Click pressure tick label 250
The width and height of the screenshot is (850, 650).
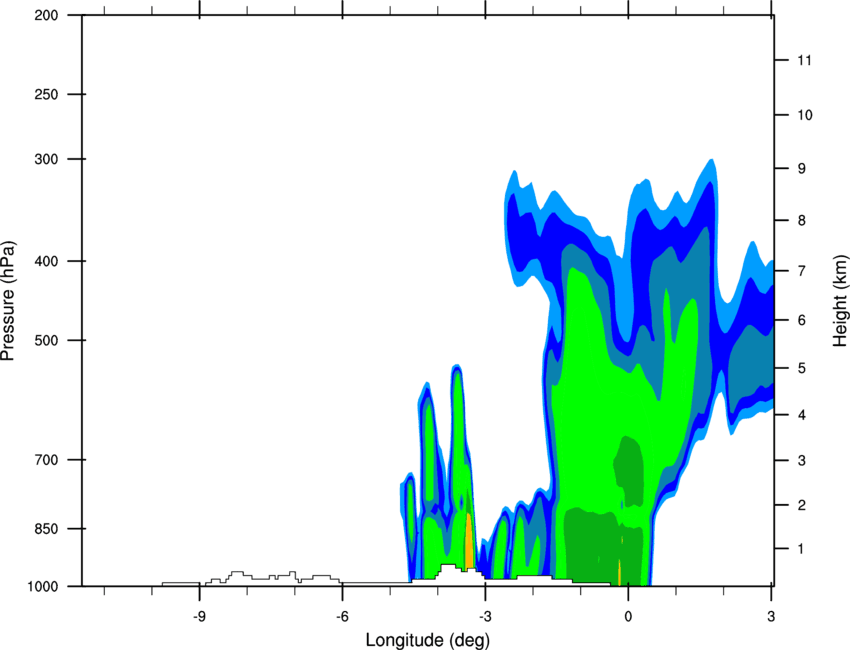pos(47,94)
